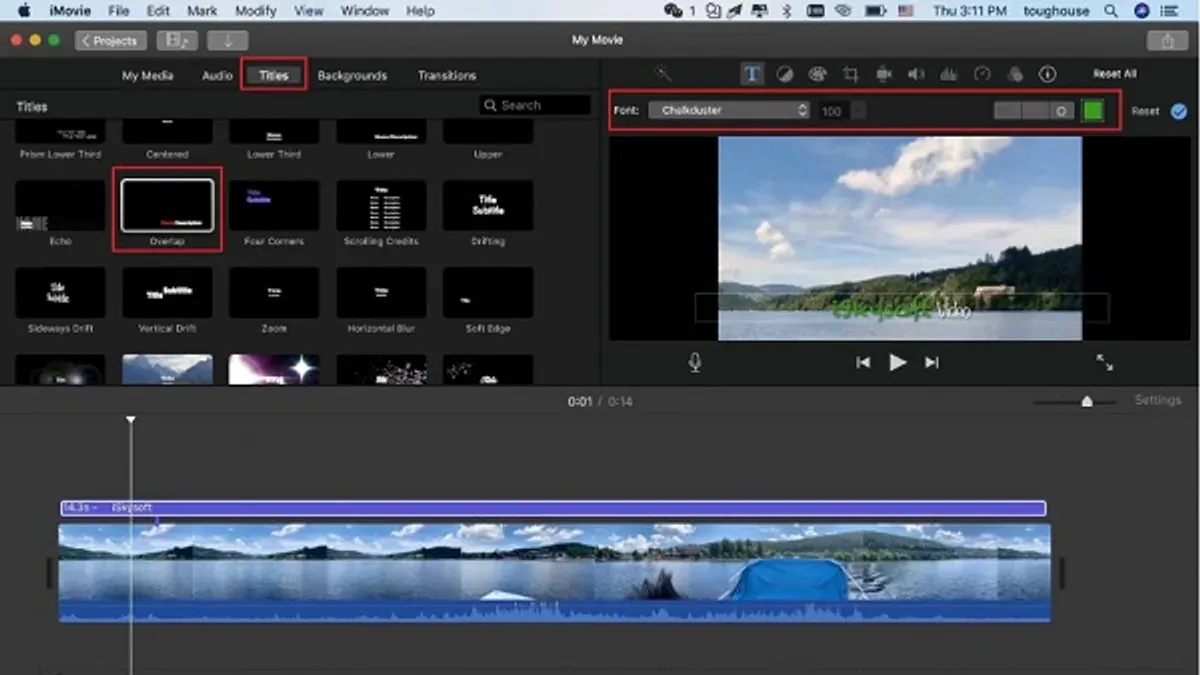The image size is (1200, 675).
Task: Select the Horizontal Blur title thumbnail
Action: pos(381,292)
